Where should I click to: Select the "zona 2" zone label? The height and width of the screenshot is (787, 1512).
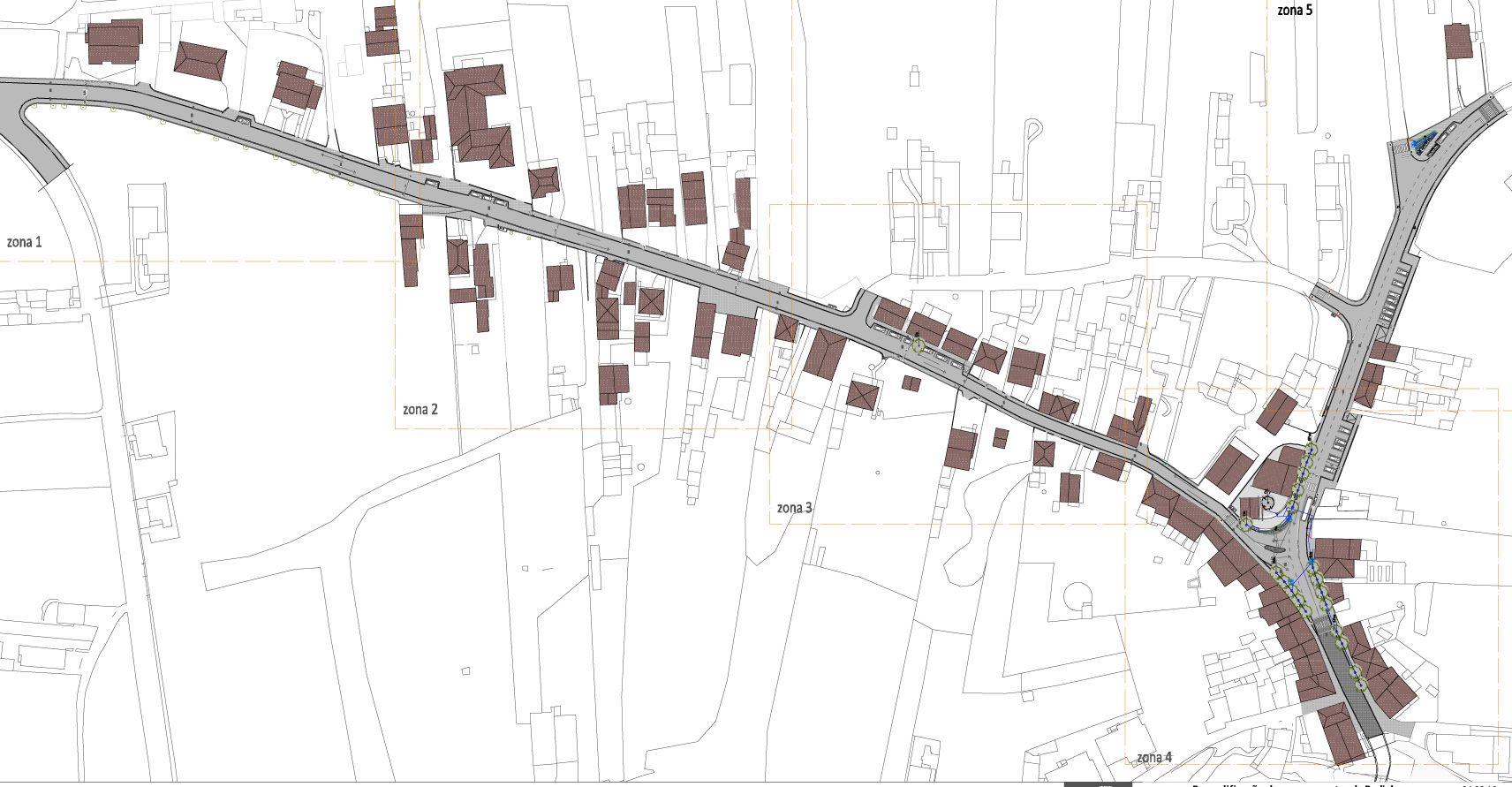click(420, 409)
